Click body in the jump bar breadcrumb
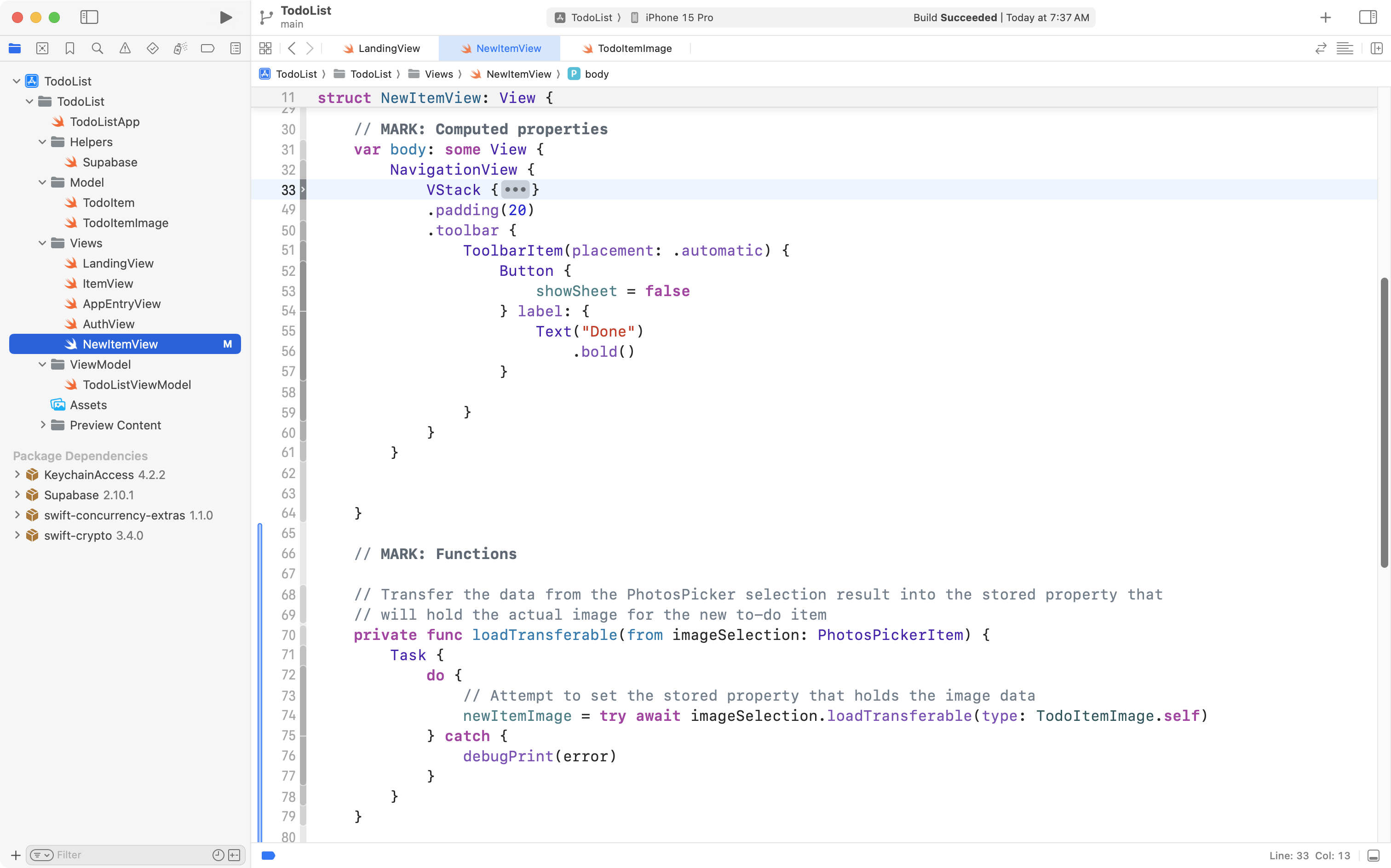The image size is (1391, 868). [x=596, y=74]
